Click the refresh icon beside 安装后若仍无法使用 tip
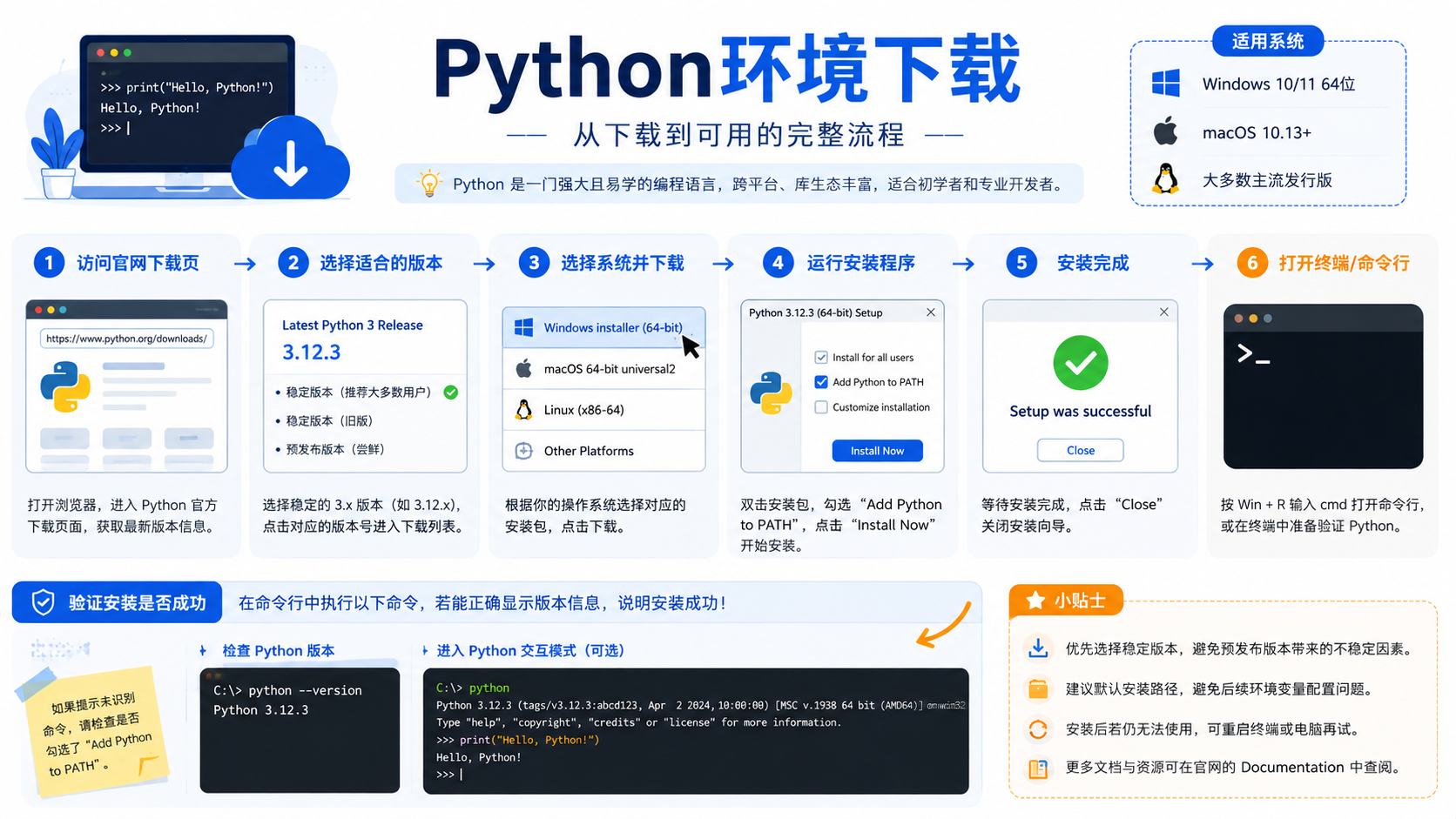The image size is (1456, 819). pyautogui.click(x=1038, y=729)
